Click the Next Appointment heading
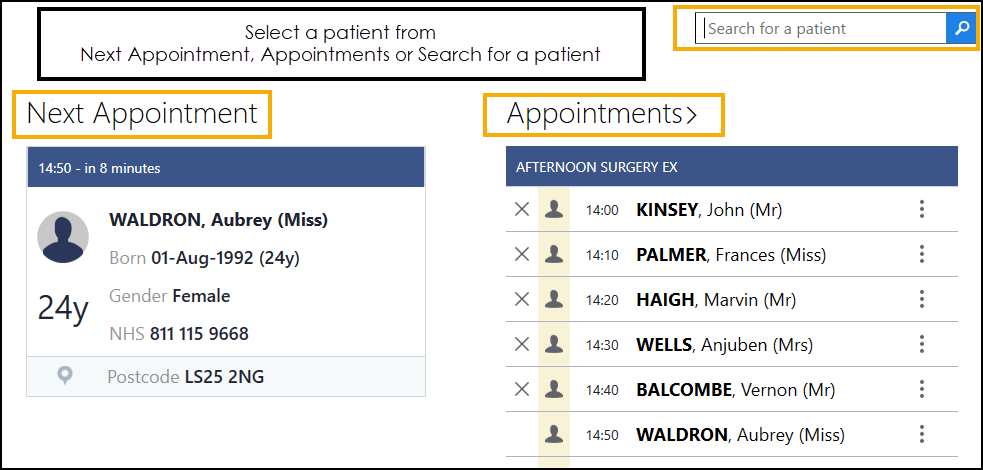 142,114
